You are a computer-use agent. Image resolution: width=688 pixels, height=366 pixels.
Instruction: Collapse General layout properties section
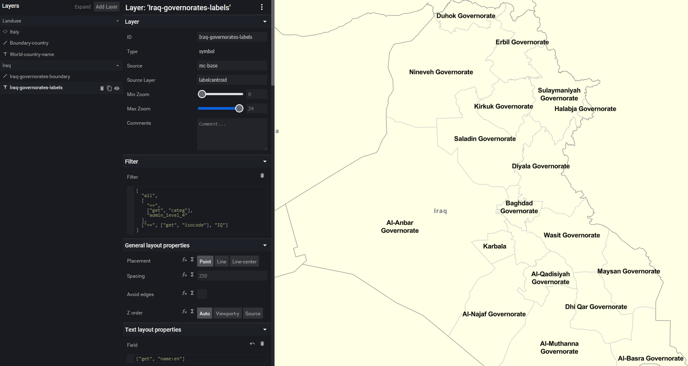[265, 245]
